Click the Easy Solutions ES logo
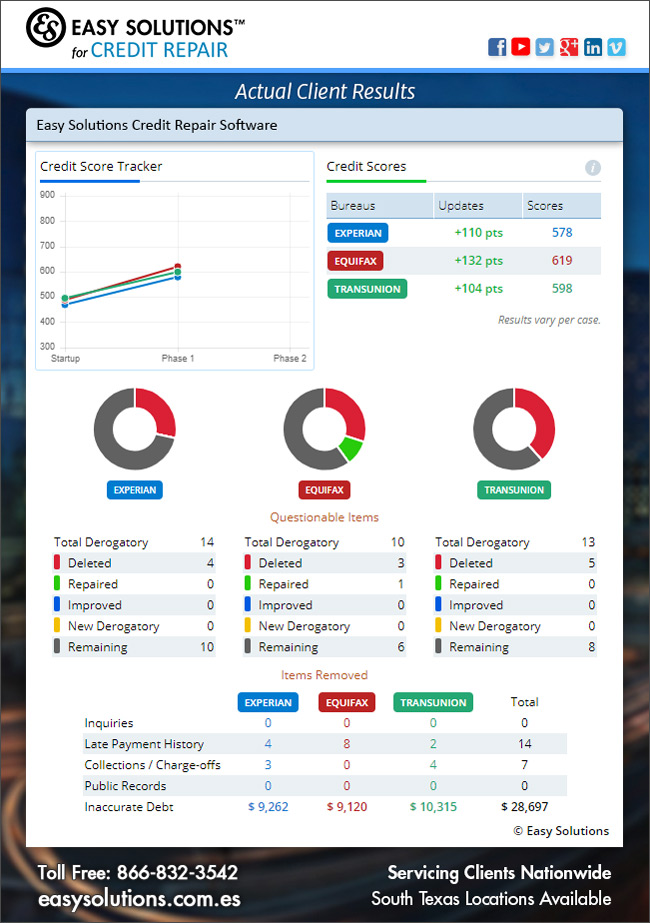Viewport: 650px width, 923px height. coord(46,27)
